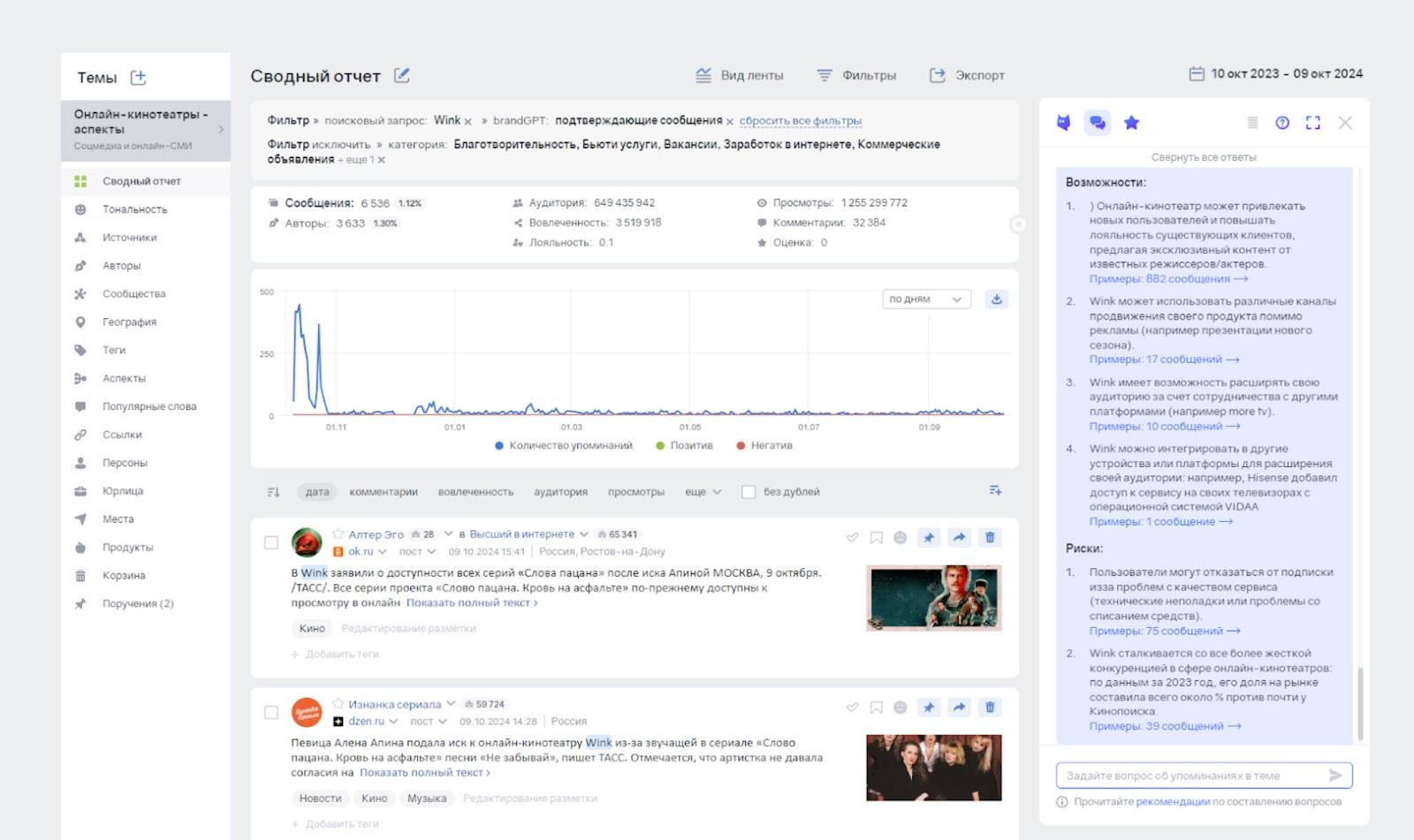This screenshot has width=1414, height=840.
Task: Click the Экспорт button
Action: (x=967, y=76)
